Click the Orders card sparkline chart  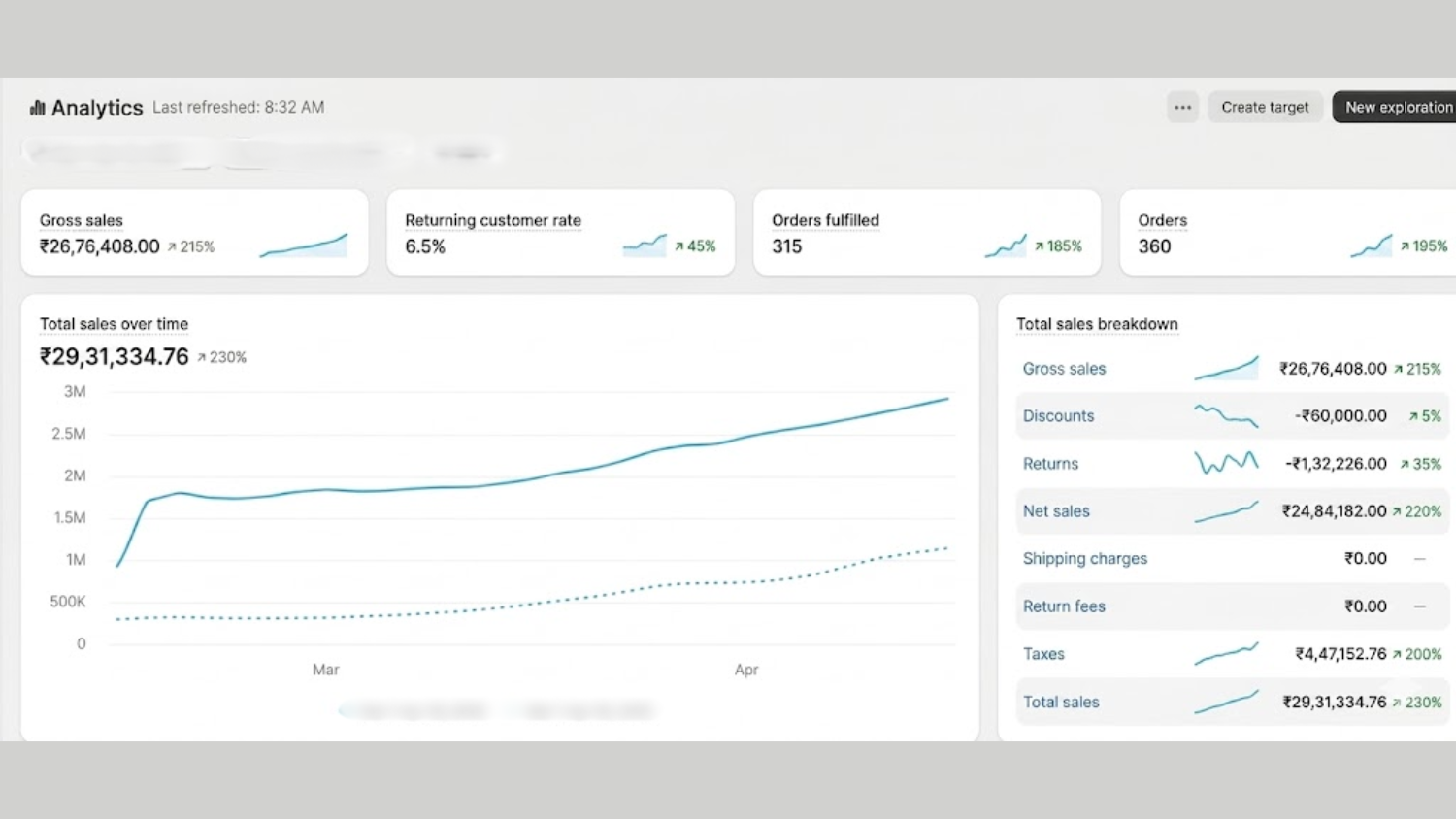[1371, 246]
